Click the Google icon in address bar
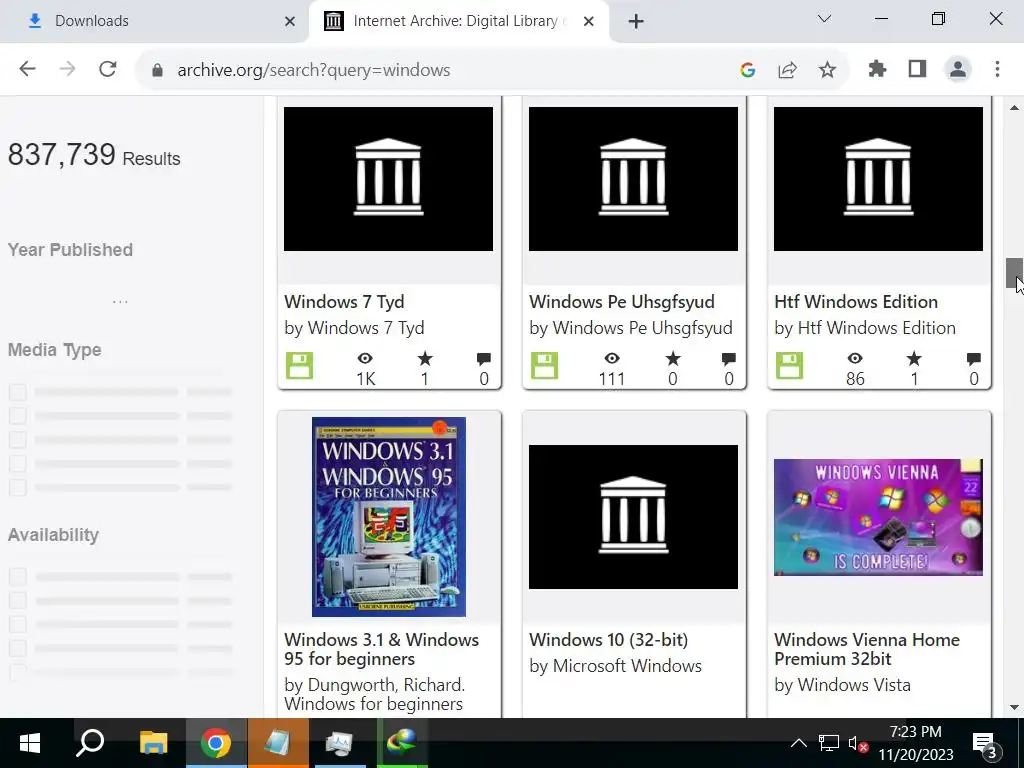Image resolution: width=1024 pixels, height=768 pixels. (748, 70)
